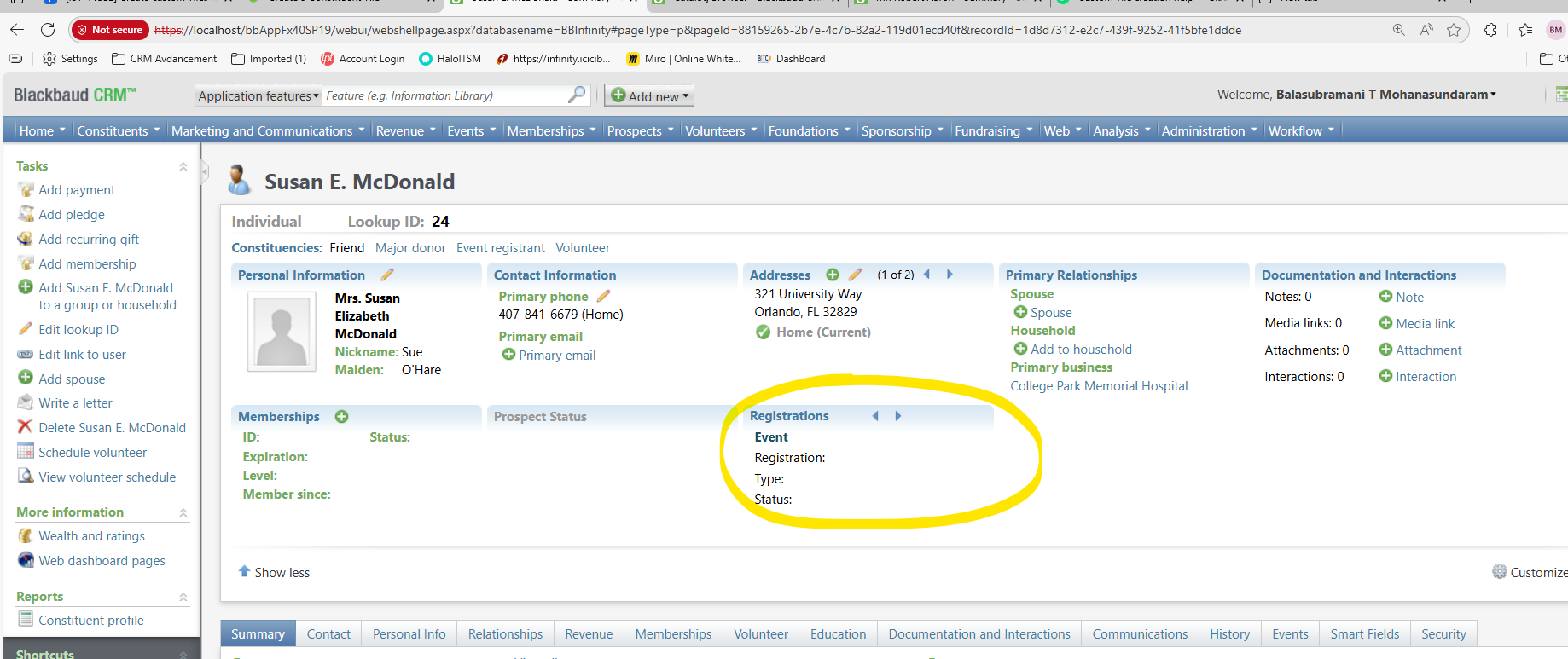Switch to the Smart Fields tab
1568x659 pixels.
click(1365, 634)
